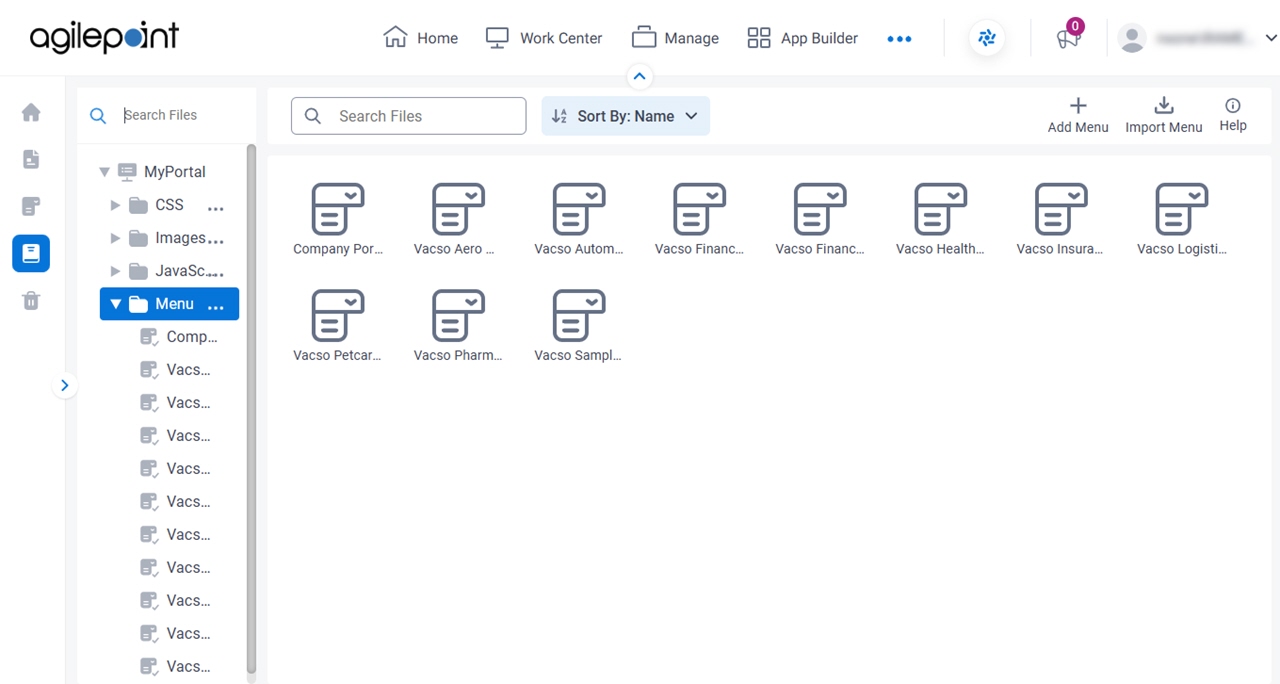Viewport: 1280px width, 684px height.
Task: Open CSS folder ellipsis options
Action: (x=215, y=208)
